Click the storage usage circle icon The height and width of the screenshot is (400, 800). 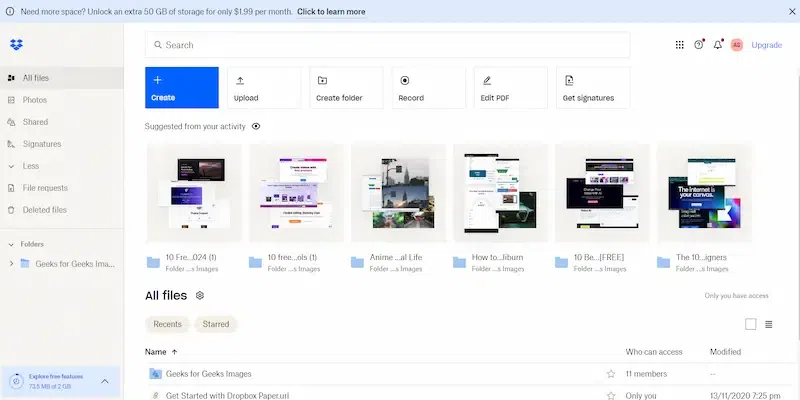17,381
